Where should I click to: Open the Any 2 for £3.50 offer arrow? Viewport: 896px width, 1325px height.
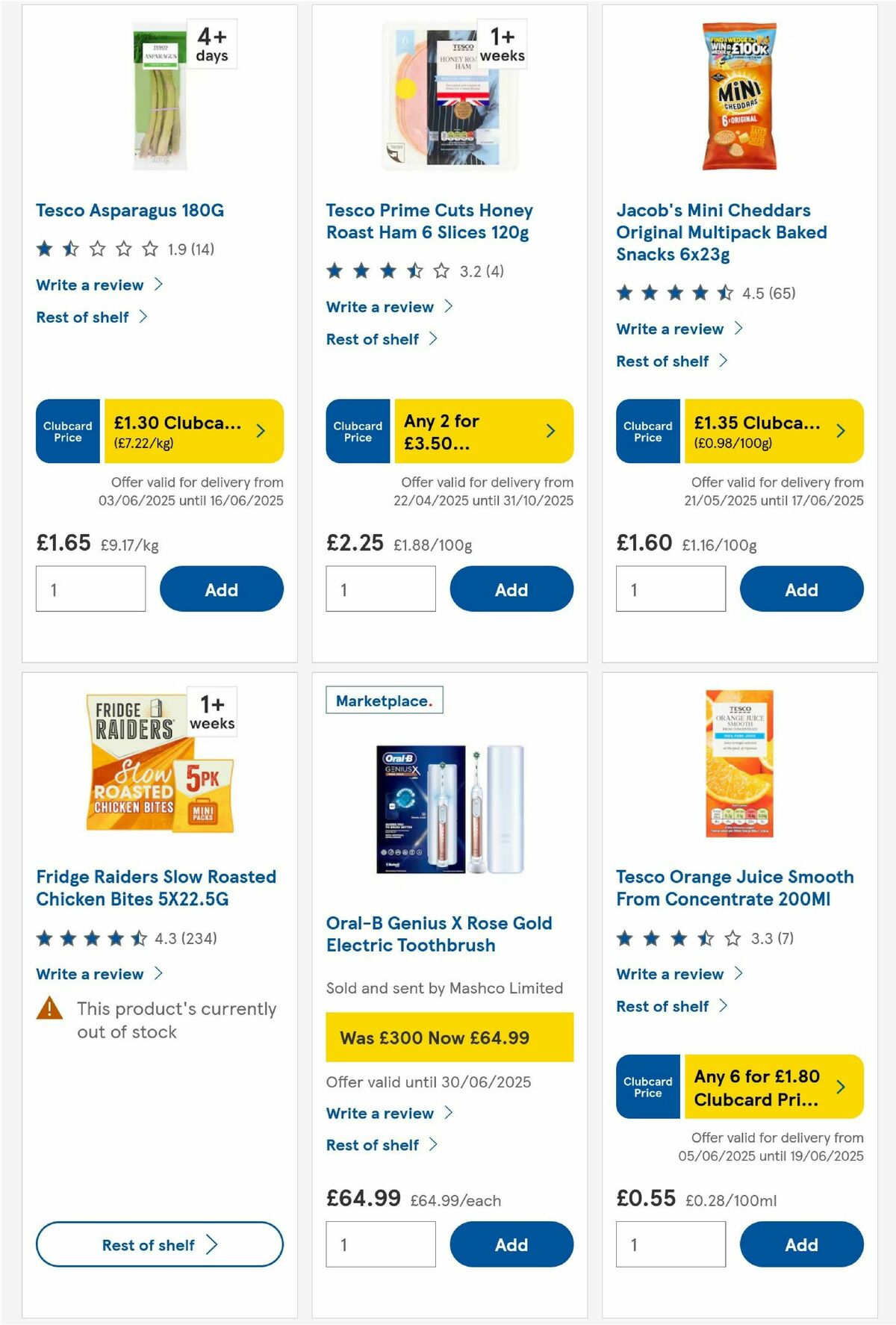tap(551, 431)
